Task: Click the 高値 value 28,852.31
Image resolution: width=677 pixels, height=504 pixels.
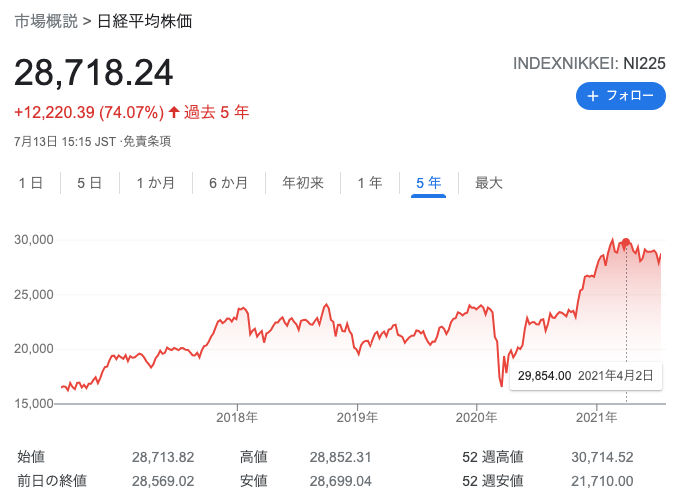Action: click(340, 457)
